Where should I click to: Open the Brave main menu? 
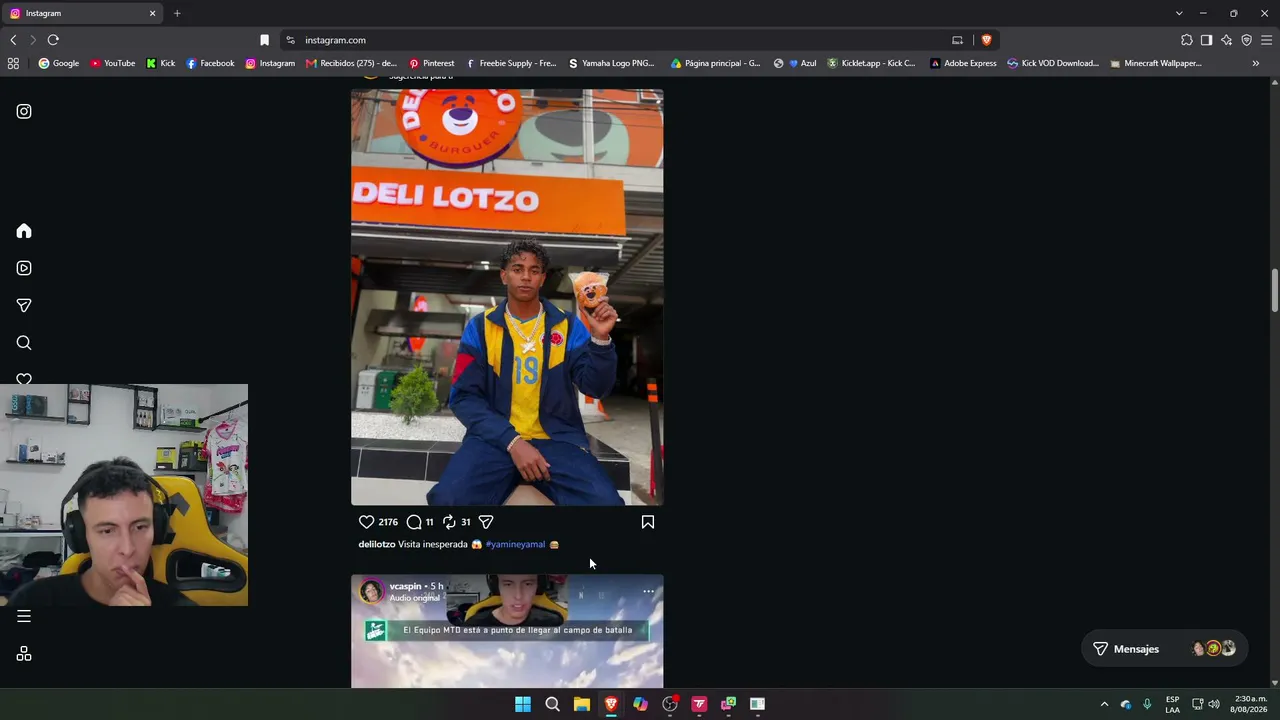1266,40
